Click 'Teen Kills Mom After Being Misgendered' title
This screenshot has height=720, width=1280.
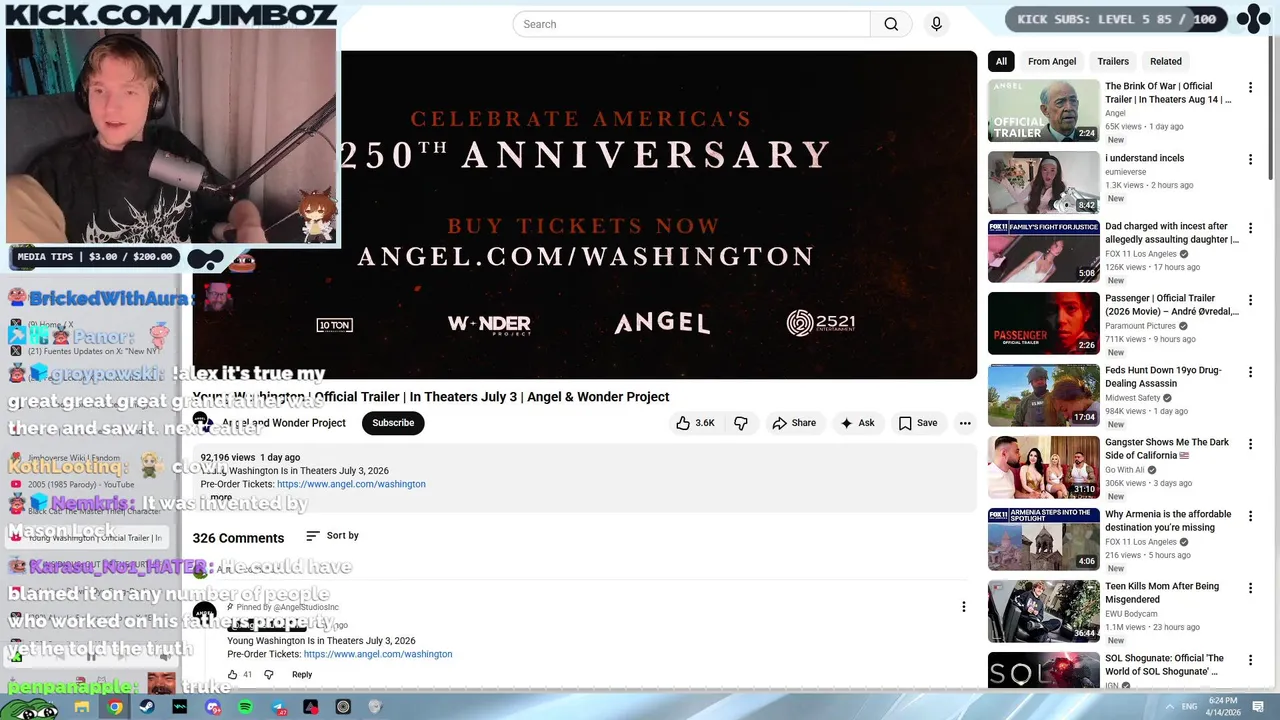(1162, 593)
